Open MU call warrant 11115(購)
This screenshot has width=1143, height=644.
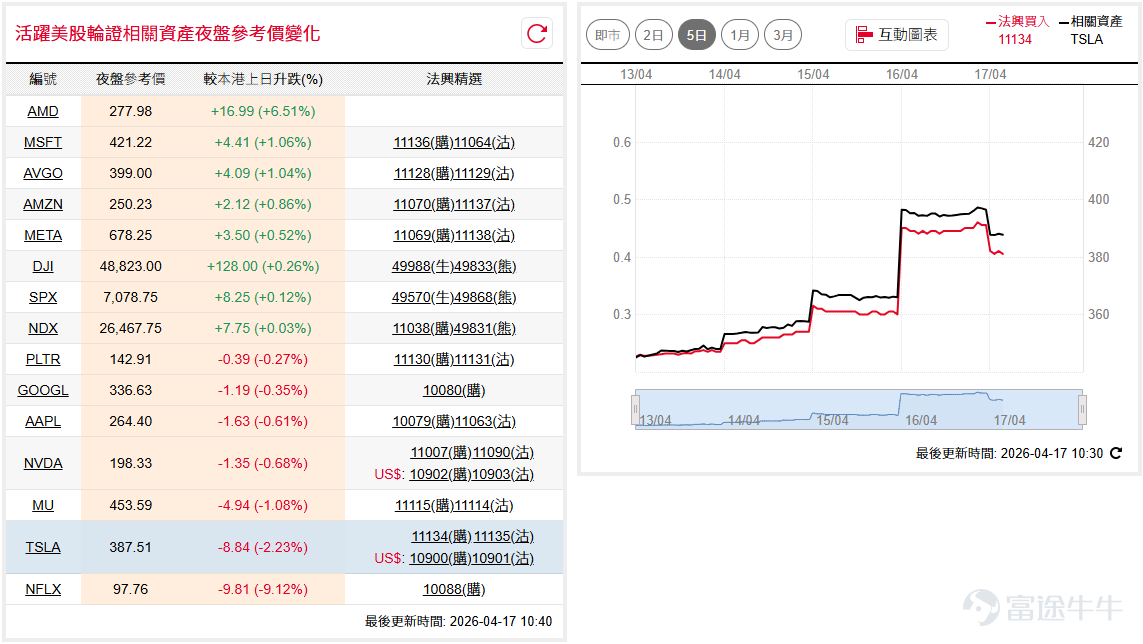point(424,505)
